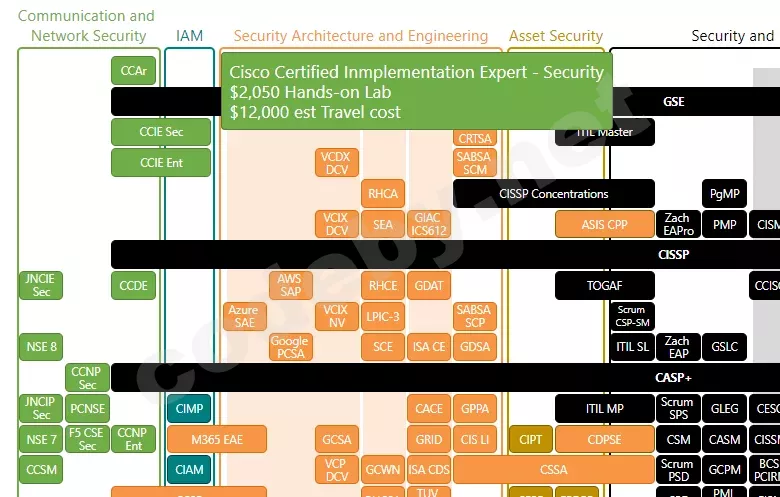Select the Scrum CSP-SM certification
Image resolution: width=780 pixels, height=497 pixels.
[x=632, y=316]
